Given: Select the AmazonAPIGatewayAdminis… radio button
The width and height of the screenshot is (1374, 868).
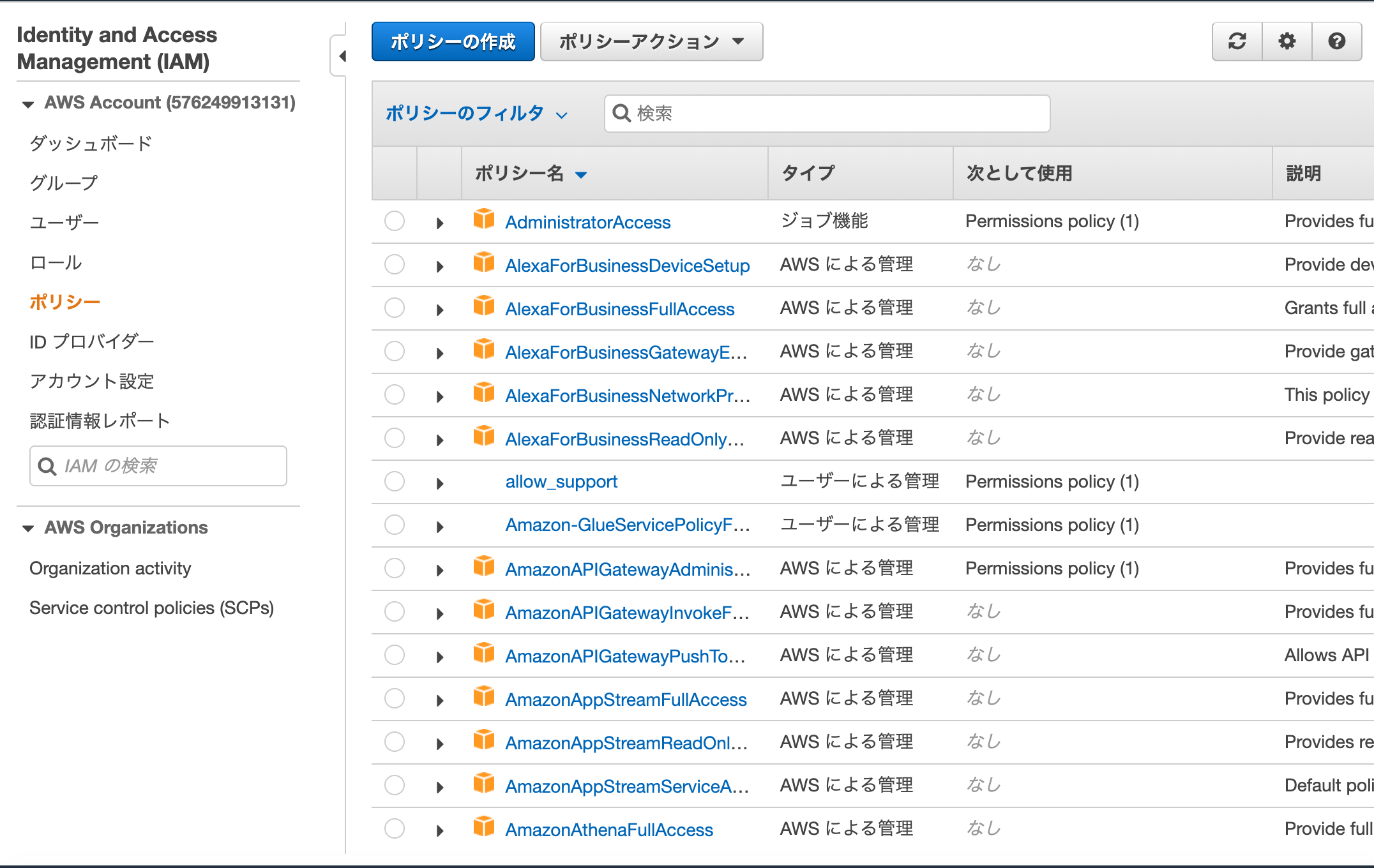Looking at the screenshot, I should tap(395, 568).
